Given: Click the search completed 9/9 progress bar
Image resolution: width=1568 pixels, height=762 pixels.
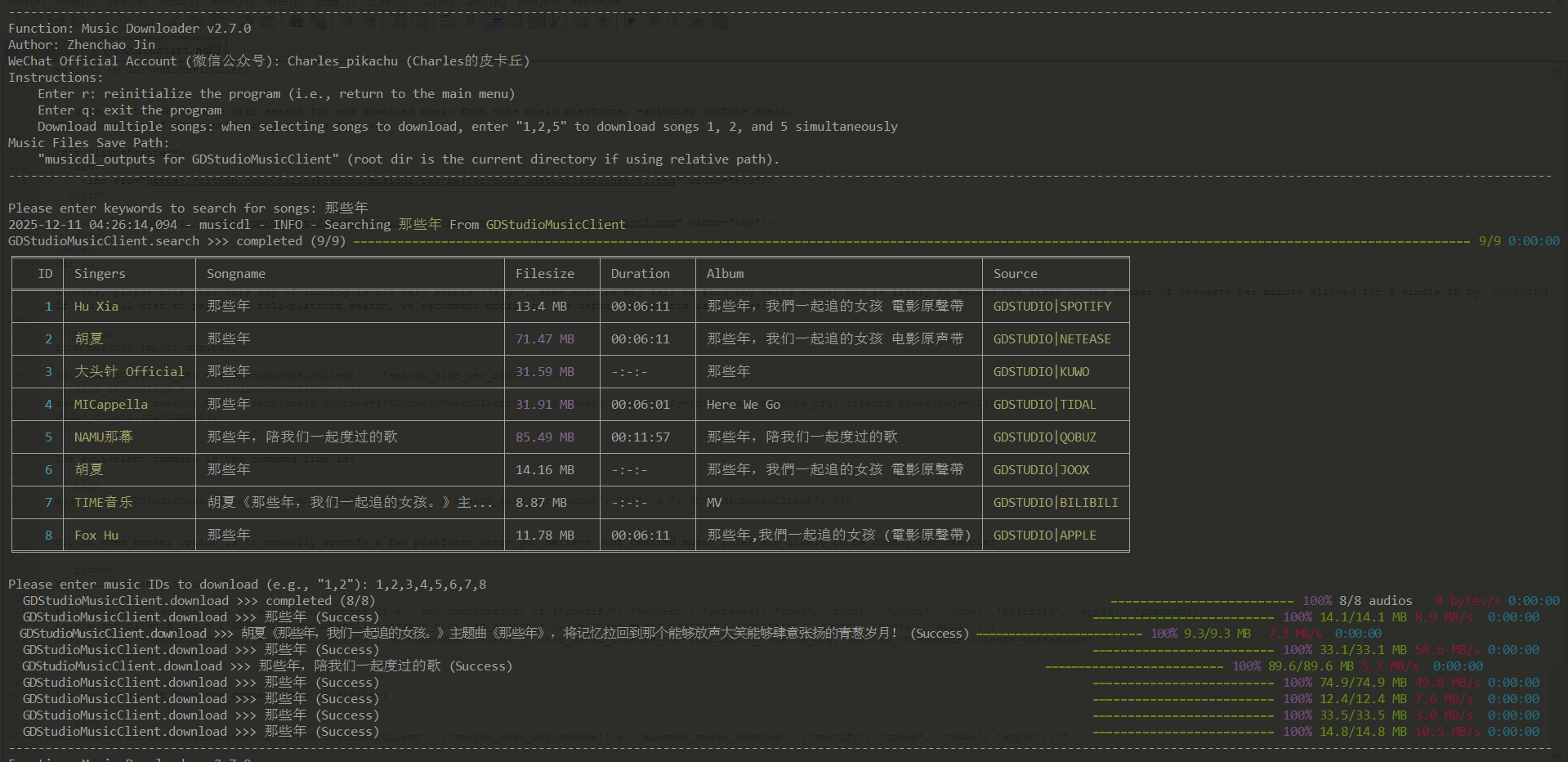Looking at the screenshot, I should pyautogui.click(x=911, y=241).
